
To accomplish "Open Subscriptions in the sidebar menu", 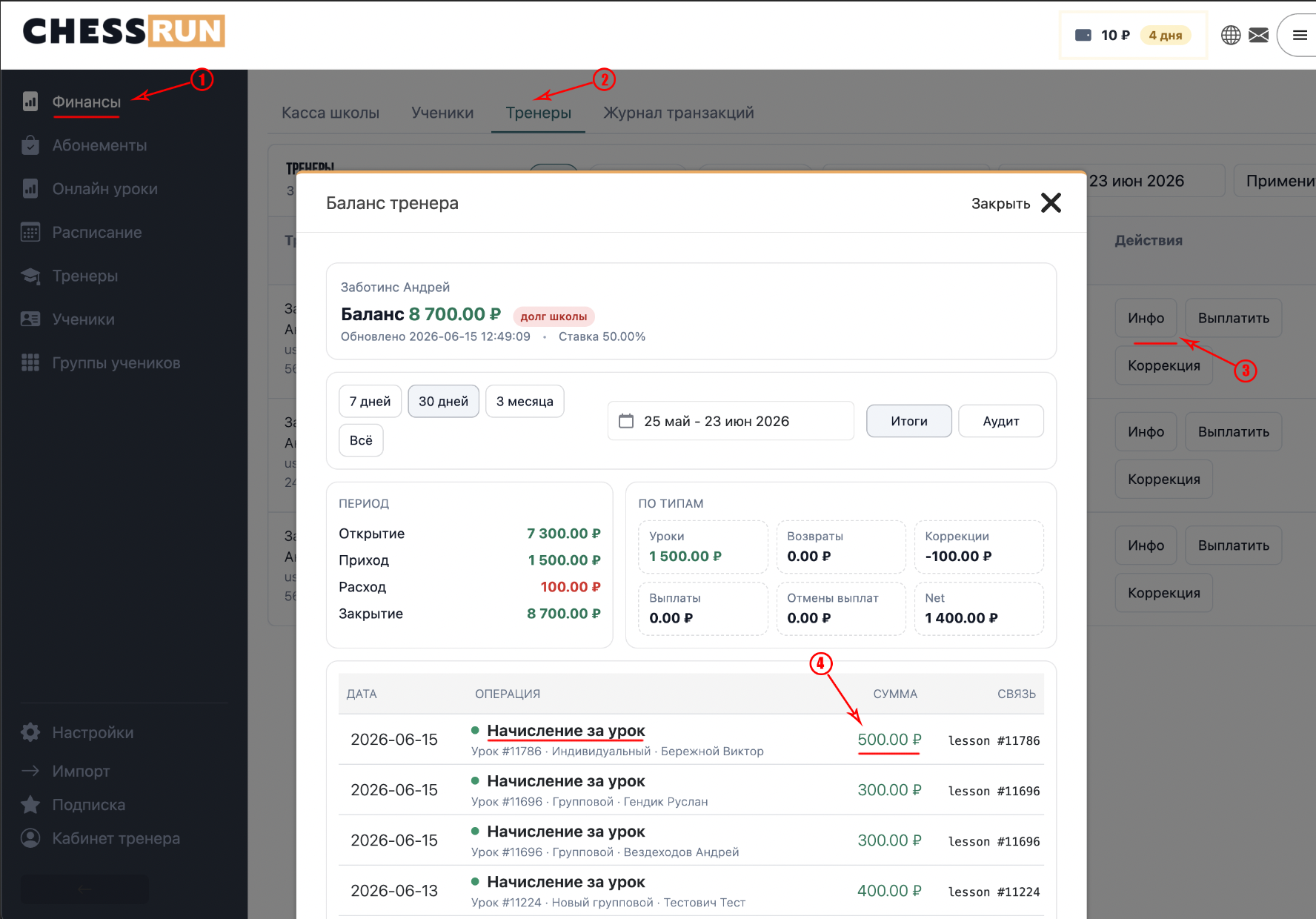I will [99, 145].
